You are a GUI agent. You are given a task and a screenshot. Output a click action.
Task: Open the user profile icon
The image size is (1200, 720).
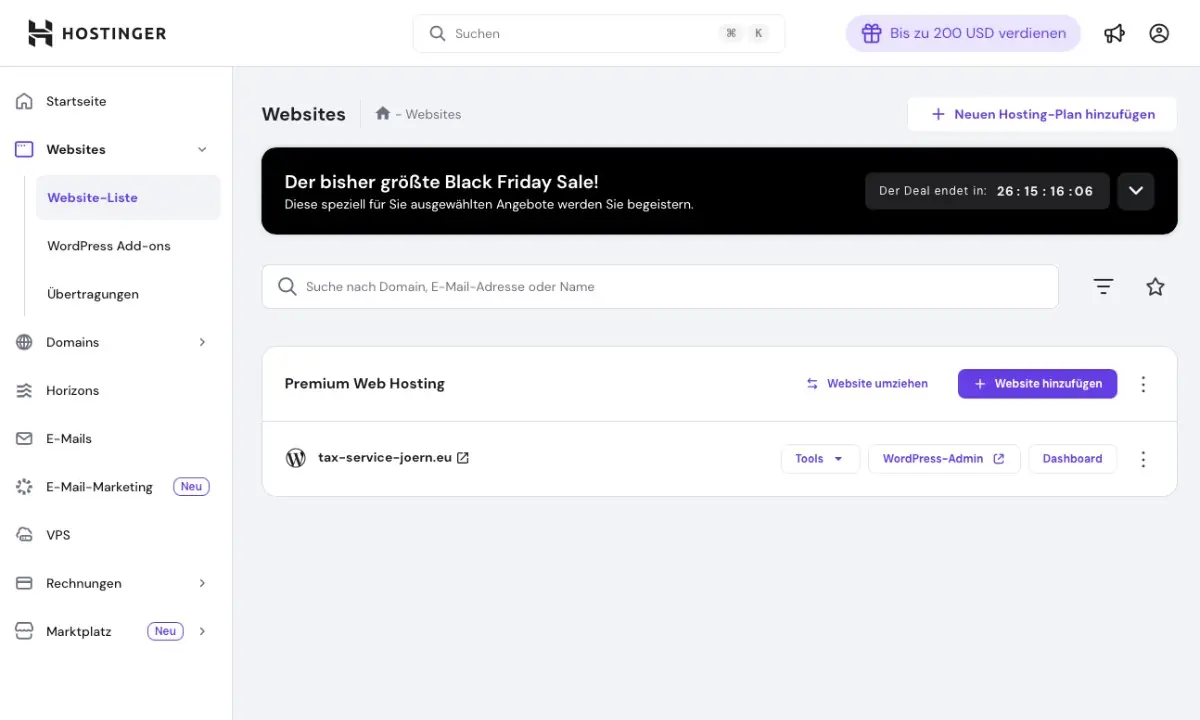click(1159, 33)
